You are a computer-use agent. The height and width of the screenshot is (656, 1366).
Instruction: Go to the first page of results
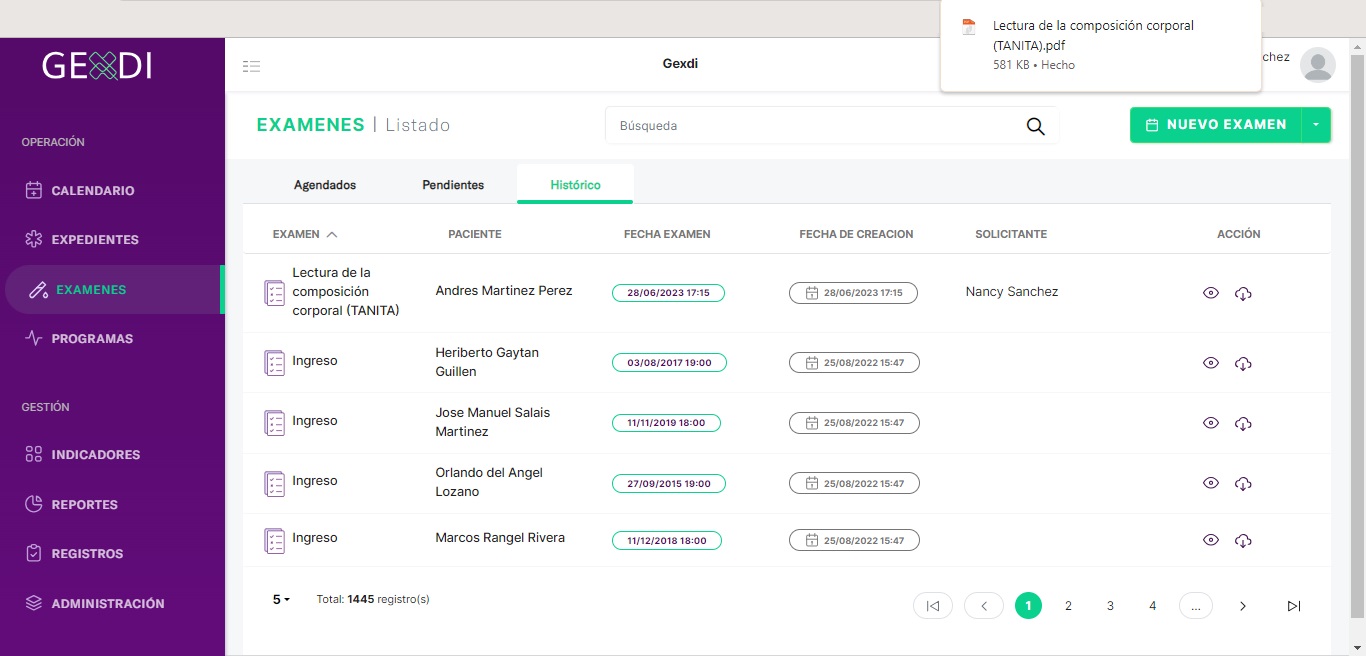(x=933, y=605)
